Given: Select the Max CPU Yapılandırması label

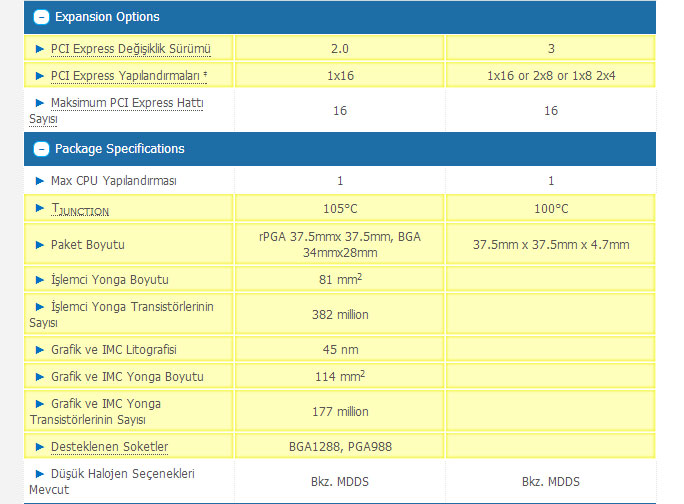Looking at the screenshot, I should [x=114, y=181].
